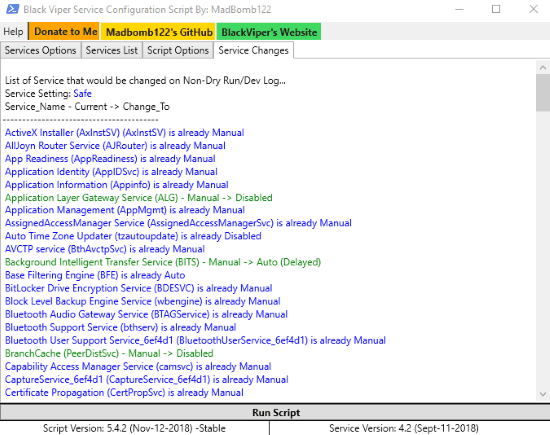
Task: Visit BlackViper's Website
Action: tap(269, 32)
